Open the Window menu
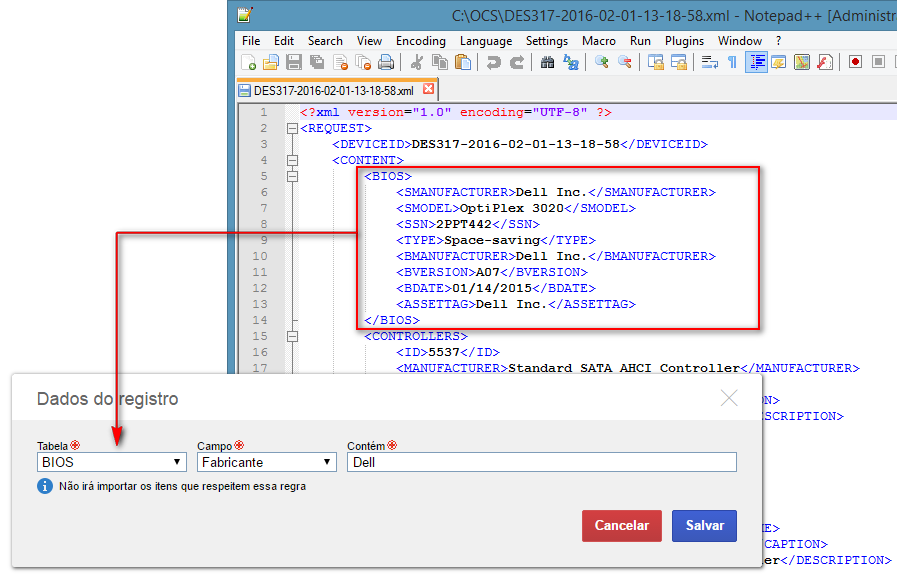897x574 pixels. (740, 41)
